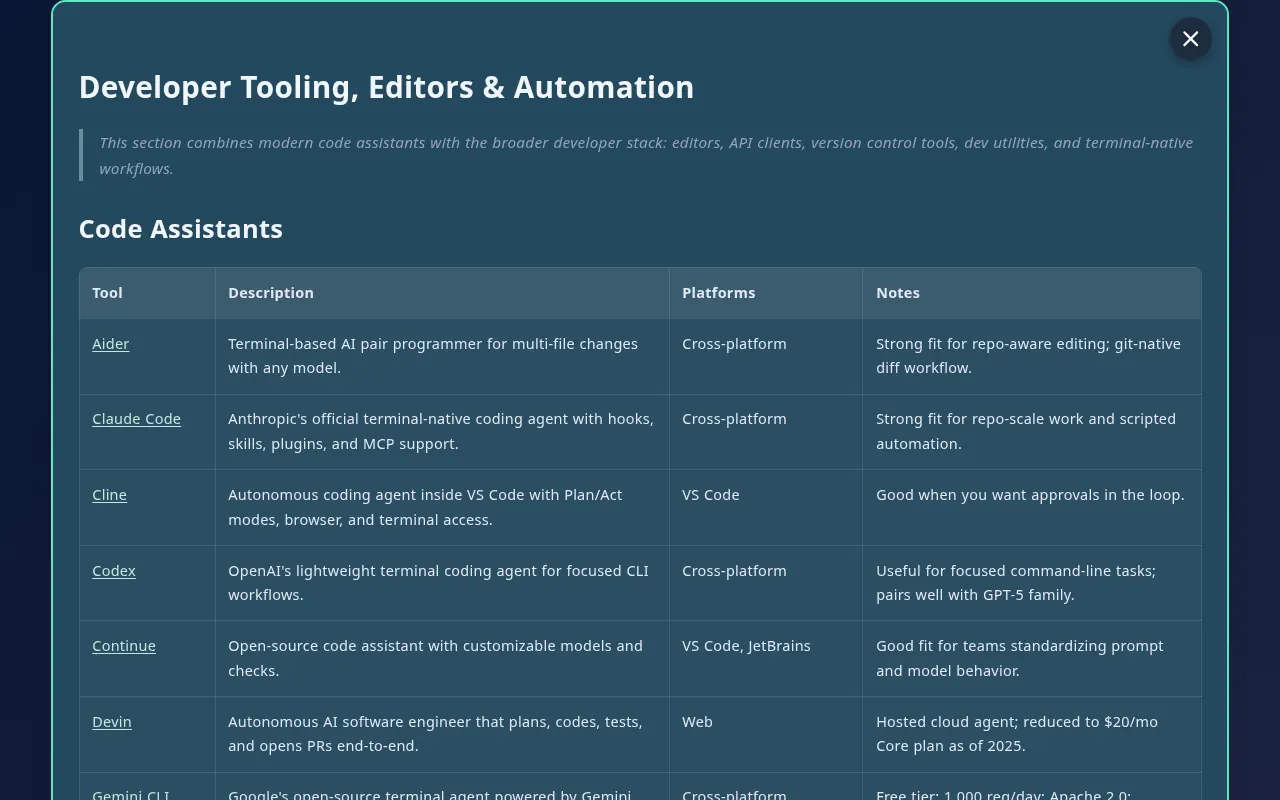Open the Aider link
Image resolution: width=1280 pixels, height=800 pixels.
coord(110,344)
